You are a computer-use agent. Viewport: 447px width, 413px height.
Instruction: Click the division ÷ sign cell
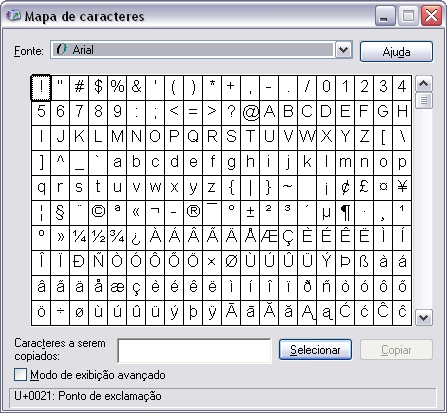(60, 312)
